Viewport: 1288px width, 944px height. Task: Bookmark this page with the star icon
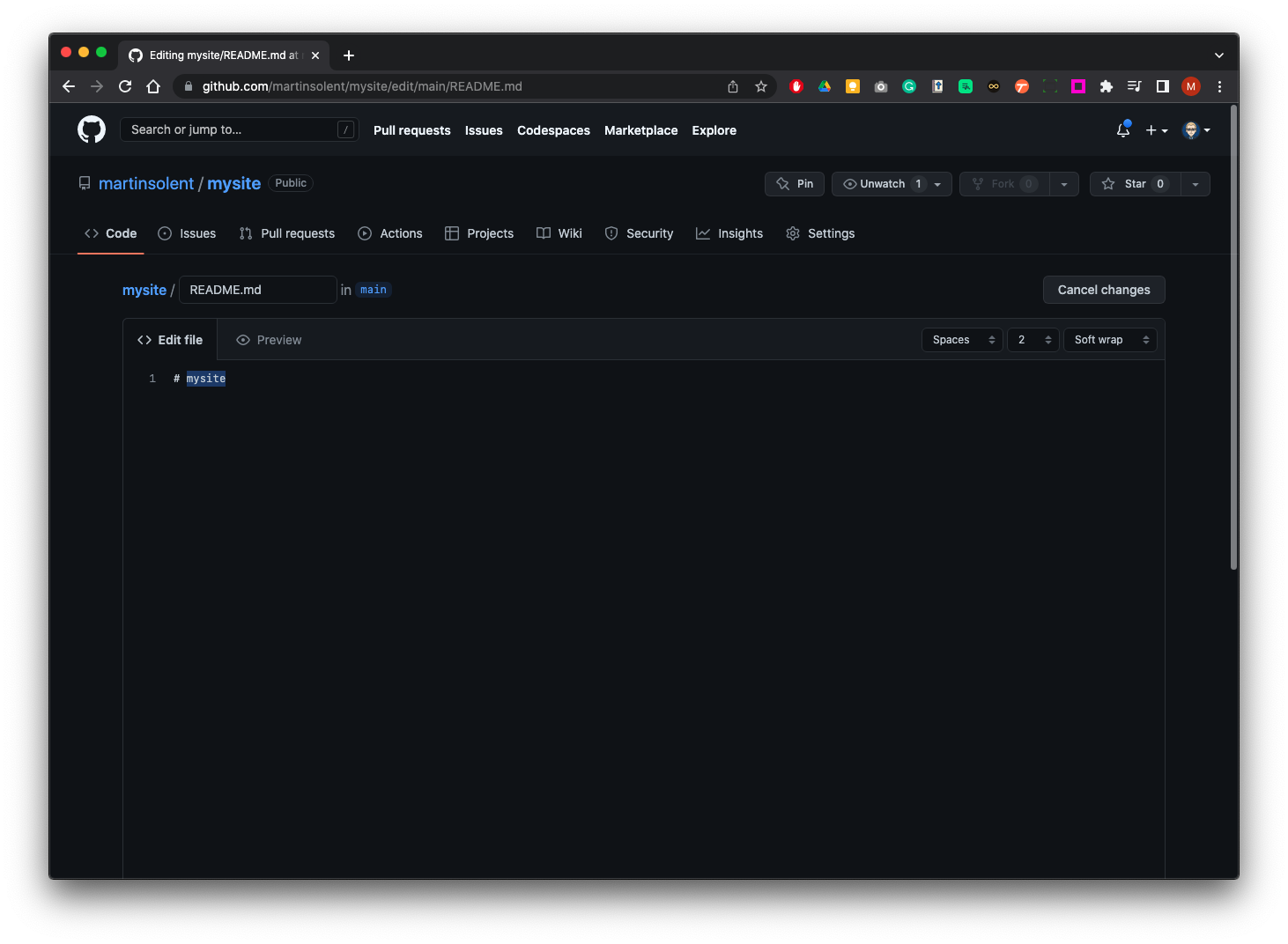(x=761, y=86)
